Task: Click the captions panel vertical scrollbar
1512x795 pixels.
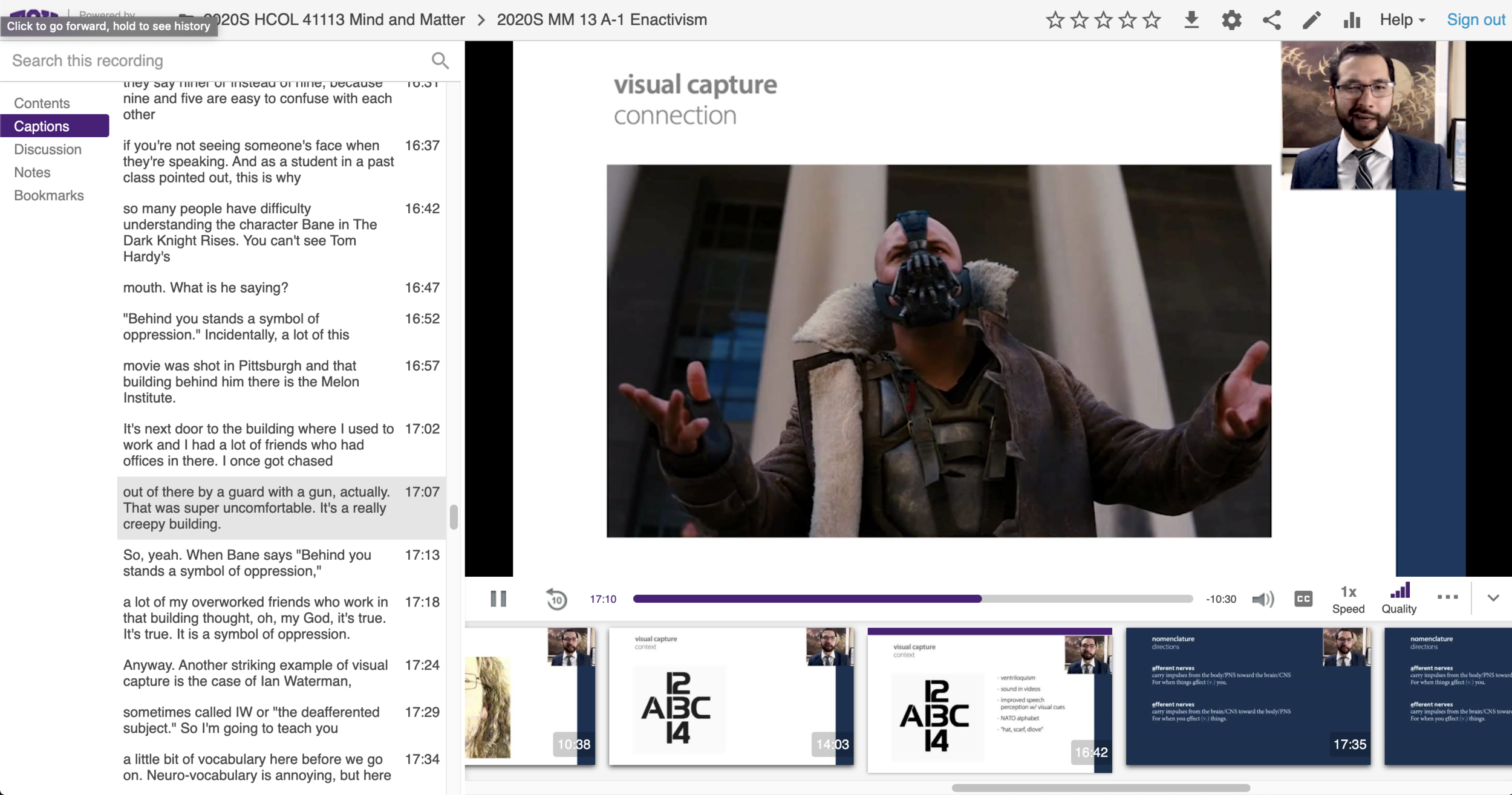Action: (x=454, y=517)
